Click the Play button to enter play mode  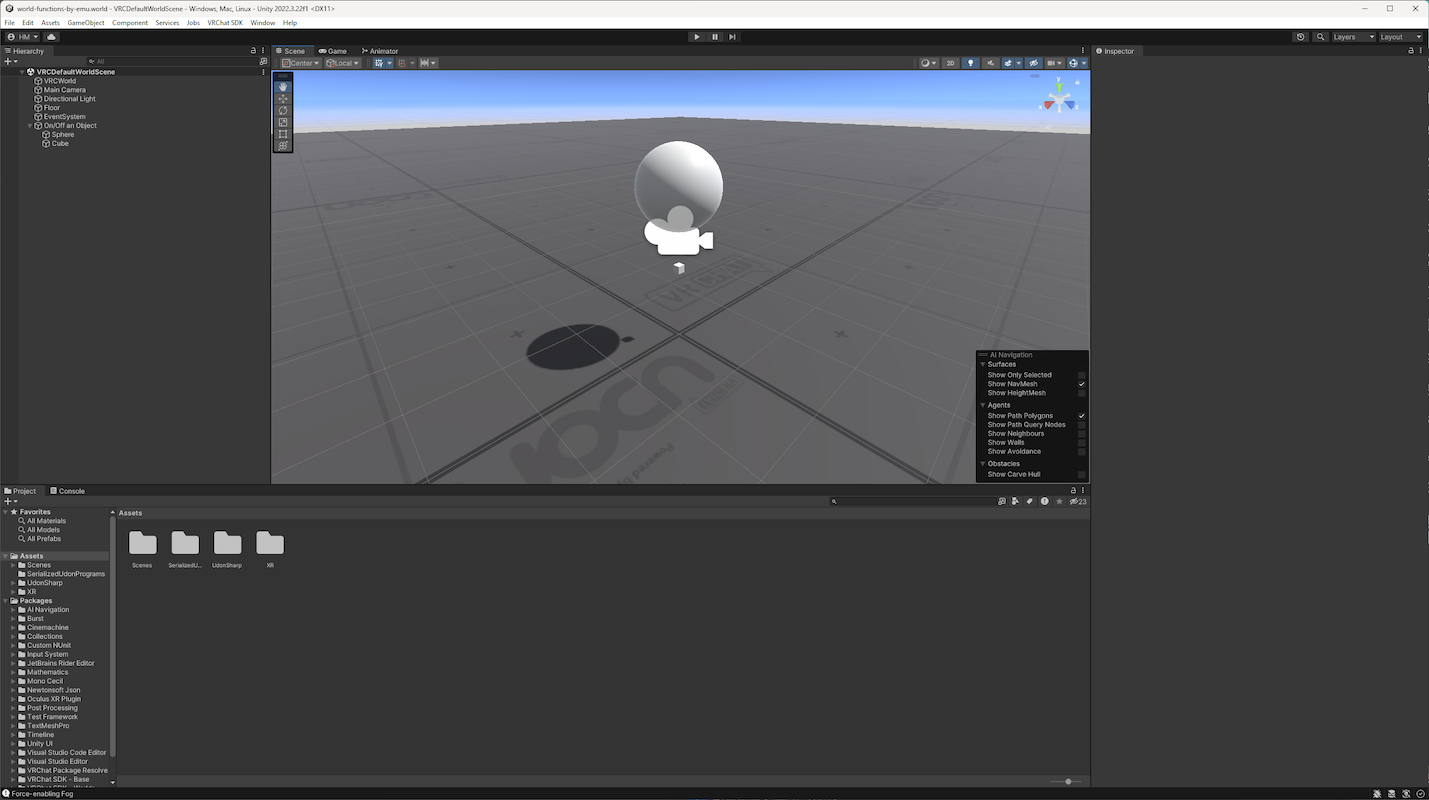click(x=697, y=37)
